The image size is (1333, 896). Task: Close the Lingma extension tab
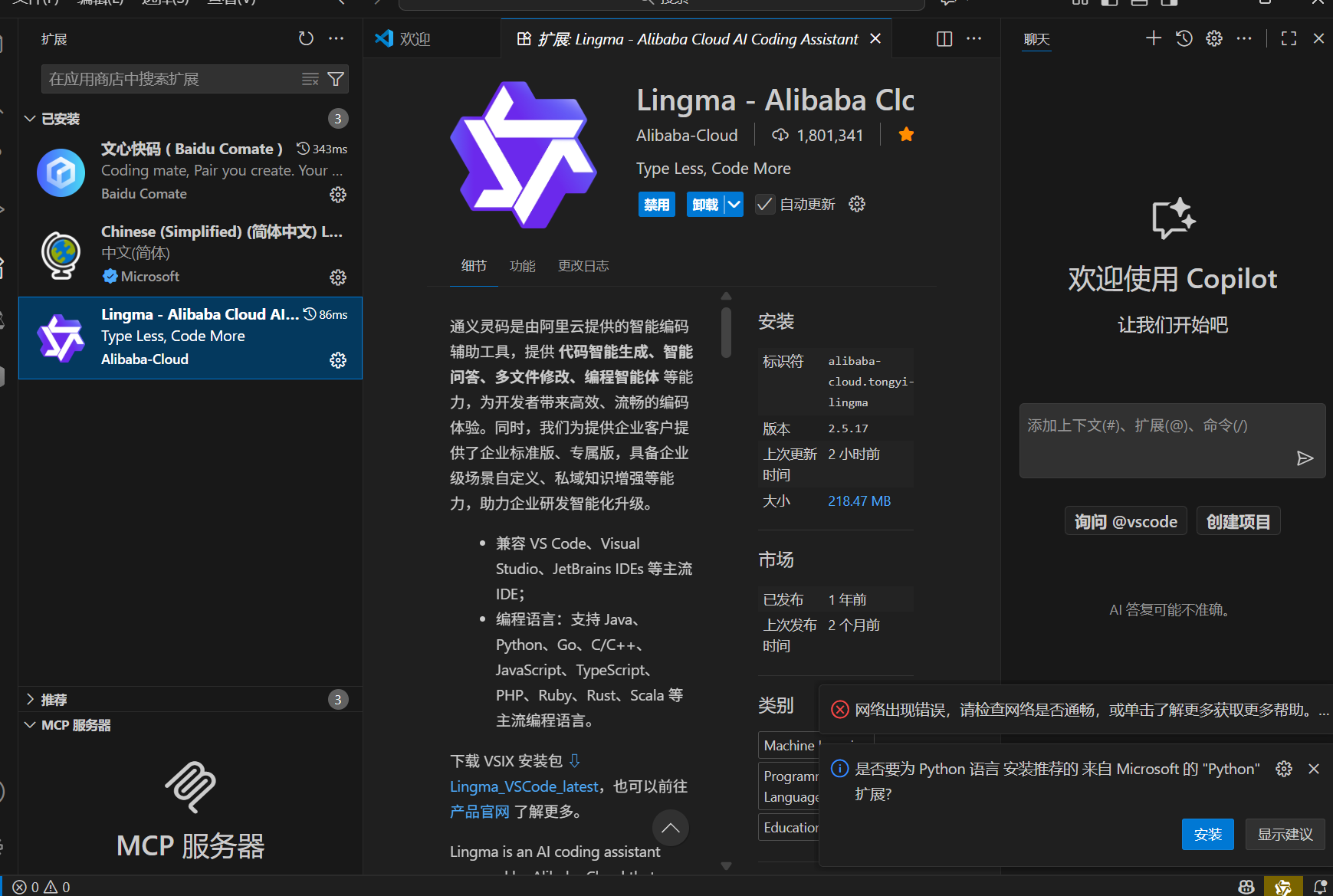coord(875,39)
